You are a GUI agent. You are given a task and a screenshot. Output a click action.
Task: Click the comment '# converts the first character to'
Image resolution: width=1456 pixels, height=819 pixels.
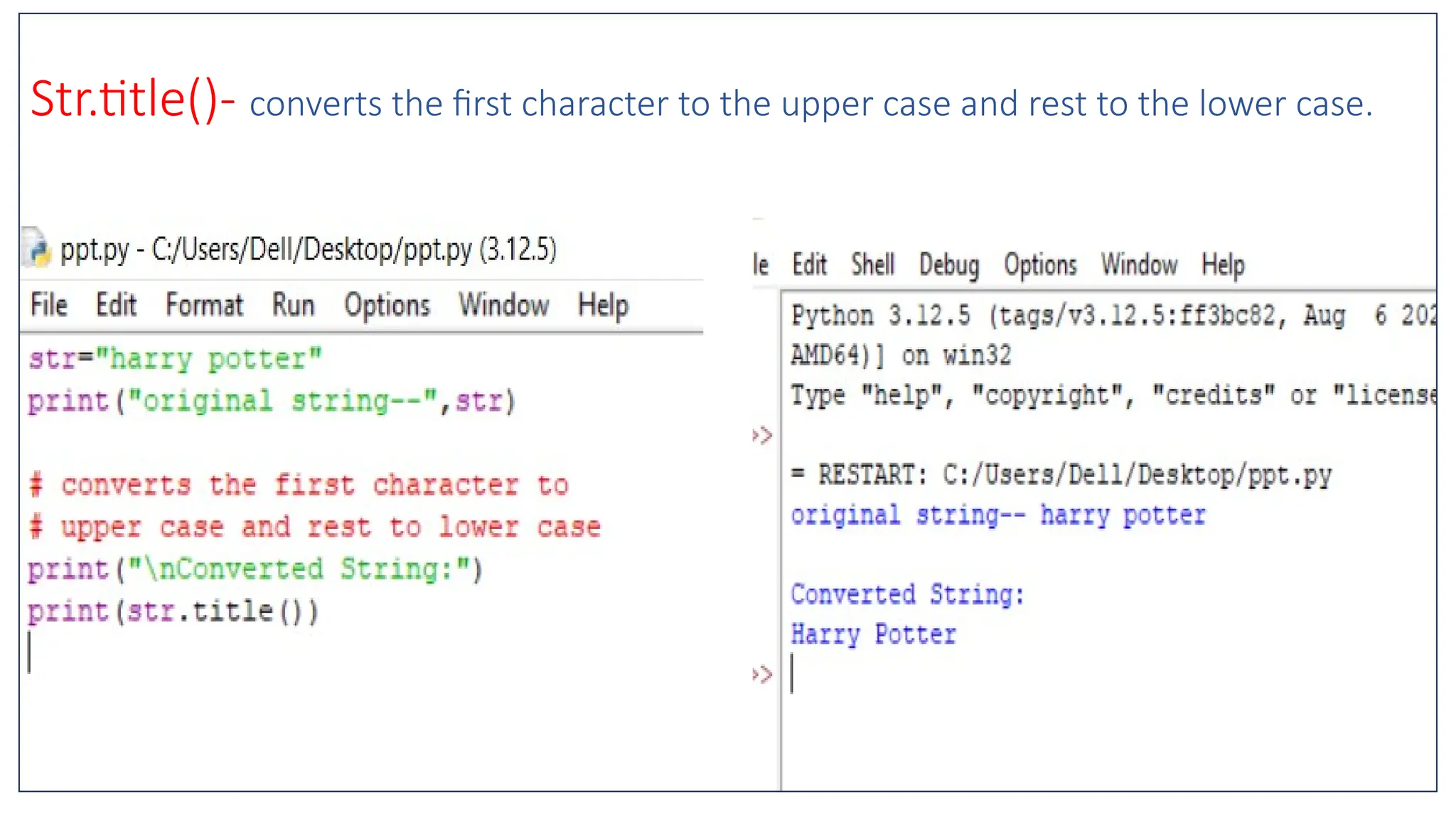click(299, 485)
